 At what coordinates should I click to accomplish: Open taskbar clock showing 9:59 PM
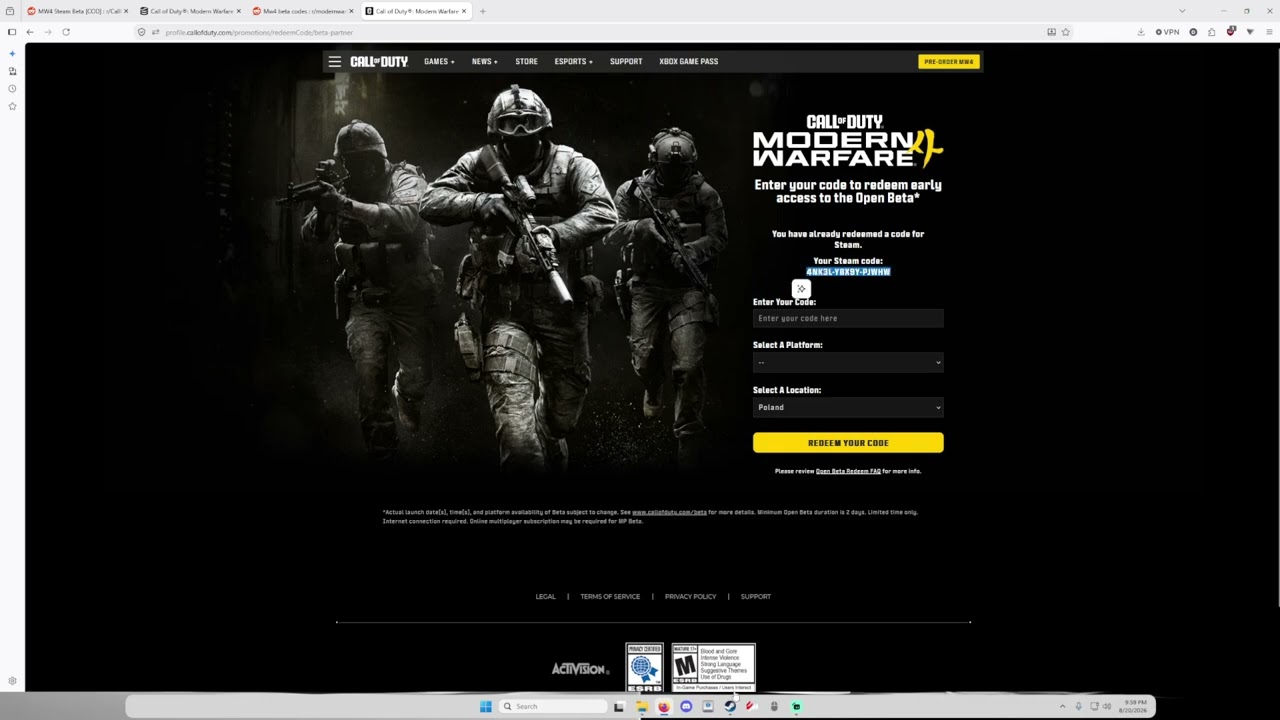[x=1135, y=706]
